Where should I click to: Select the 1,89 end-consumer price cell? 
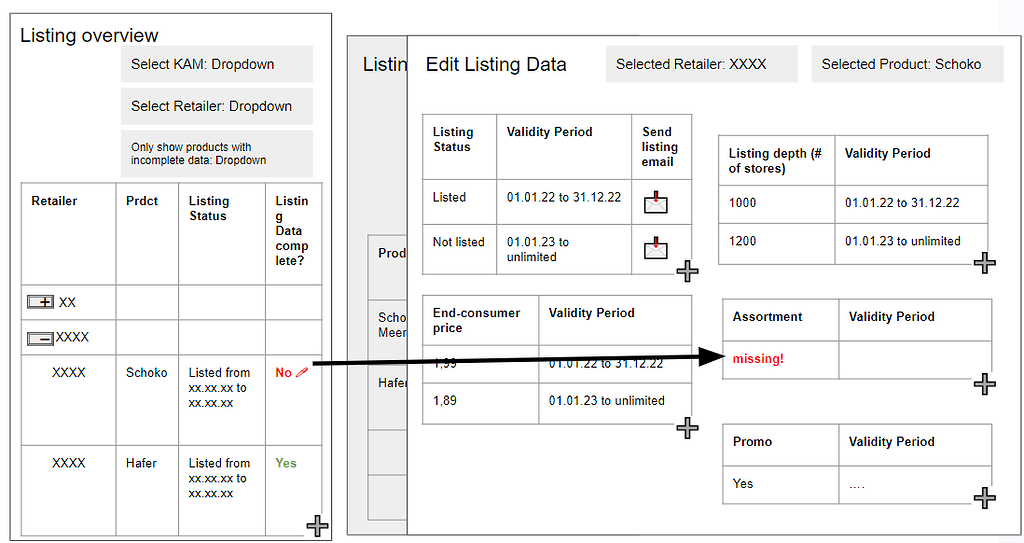point(445,401)
